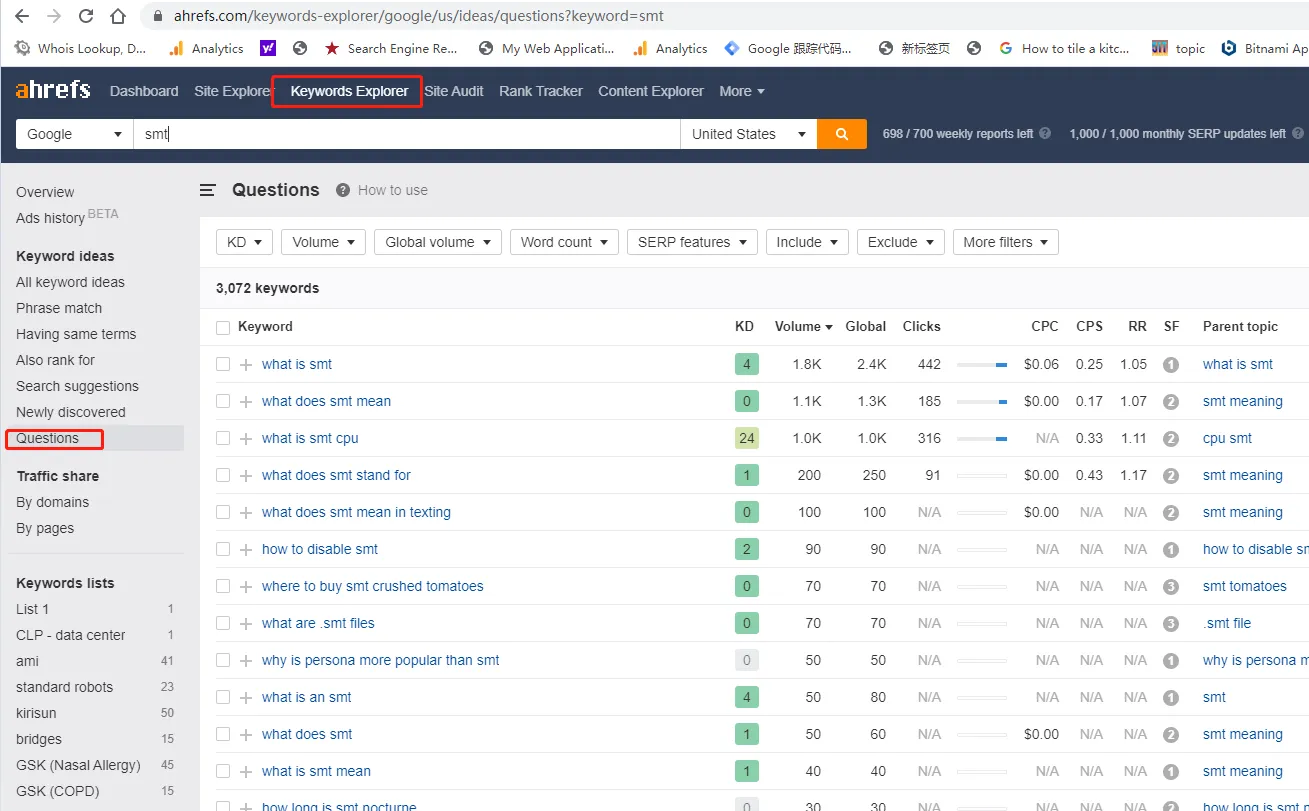Click help icon next to weekly reports left

click(x=1045, y=133)
